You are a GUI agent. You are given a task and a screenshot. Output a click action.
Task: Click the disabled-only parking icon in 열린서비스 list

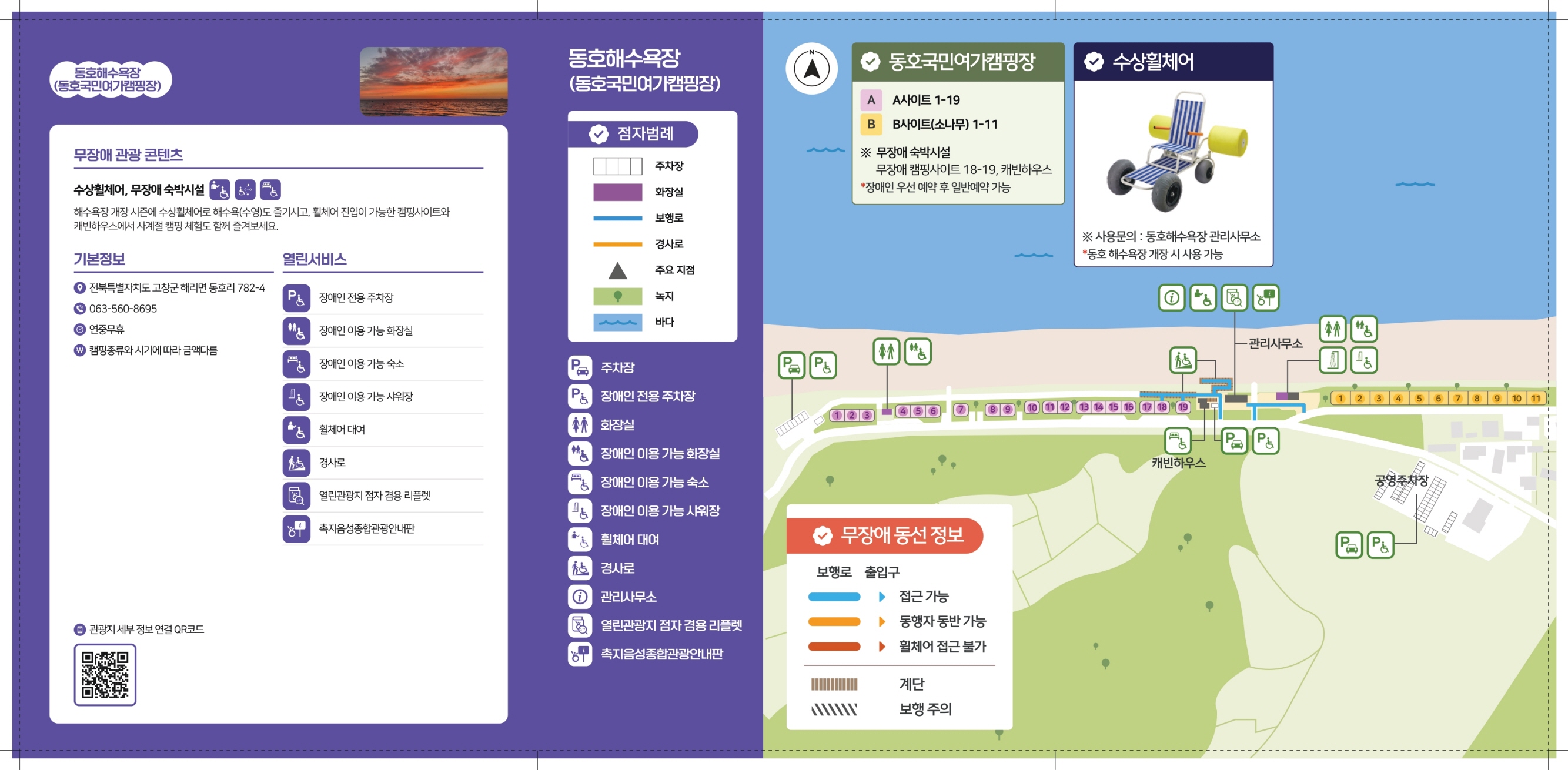(296, 297)
